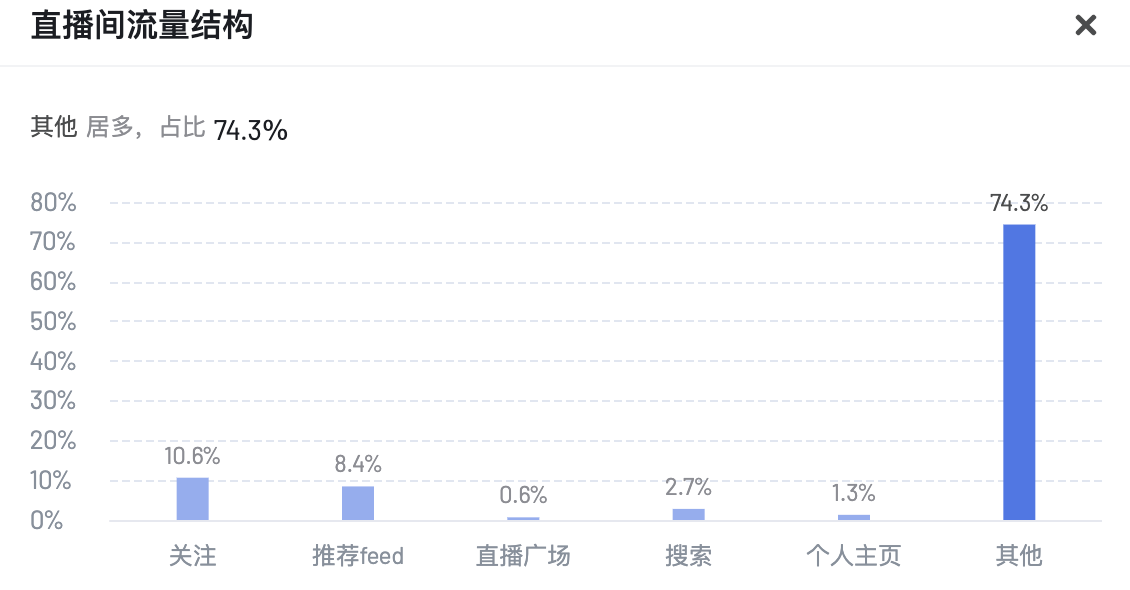The image size is (1130, 590).
Task: Select the 个人主页 bar
Action: pyautogui.click(x=854, y=517)
